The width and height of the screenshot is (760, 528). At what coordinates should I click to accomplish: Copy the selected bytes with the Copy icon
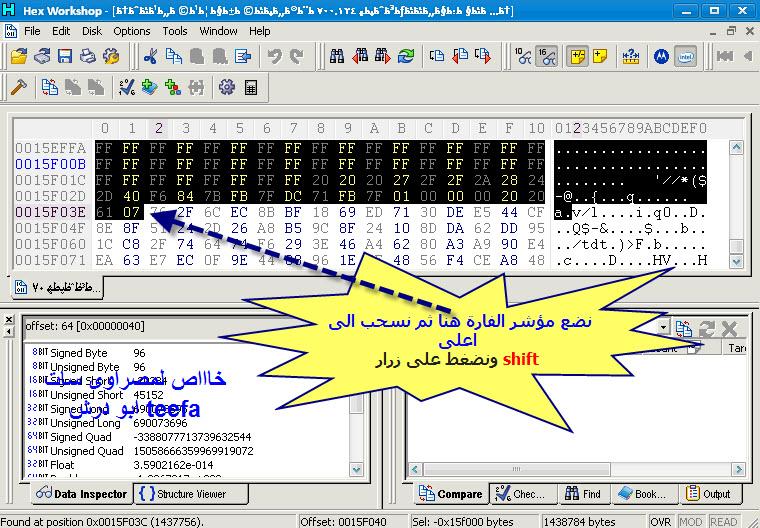[174, 56]
